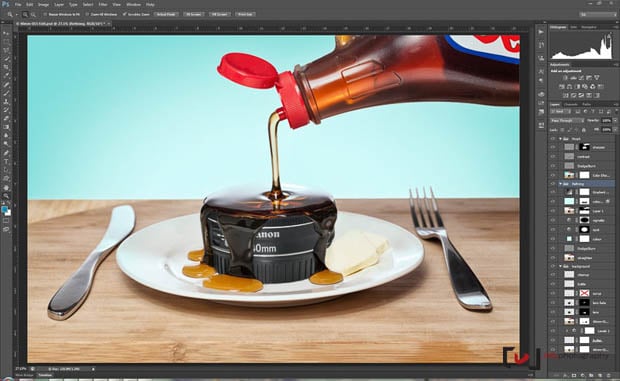
Task: Click the play Actions icon in panel strip
Action: coord(541,32)
